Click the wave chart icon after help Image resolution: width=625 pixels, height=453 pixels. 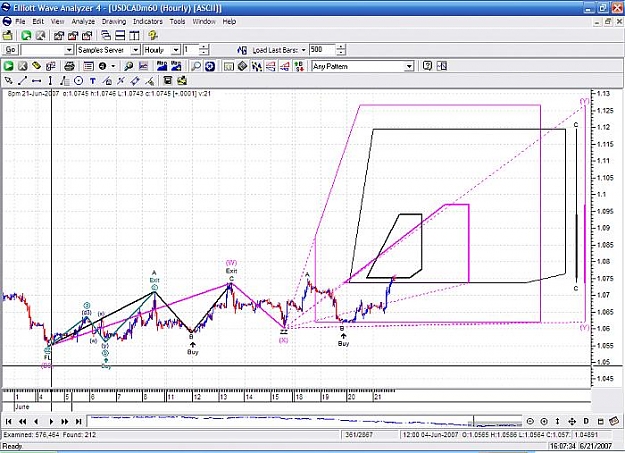click(x=442, y=66)
